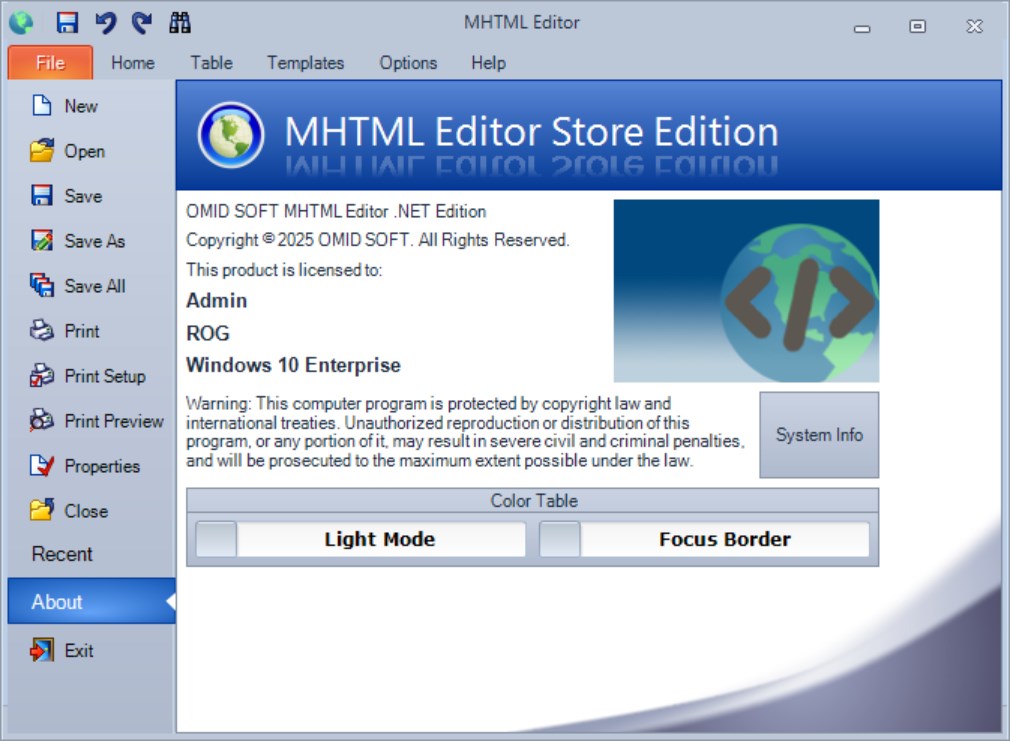The width and height of the screenshot is (1010, 741).
Task: Click the Save All icon
Action: (42, 285)
